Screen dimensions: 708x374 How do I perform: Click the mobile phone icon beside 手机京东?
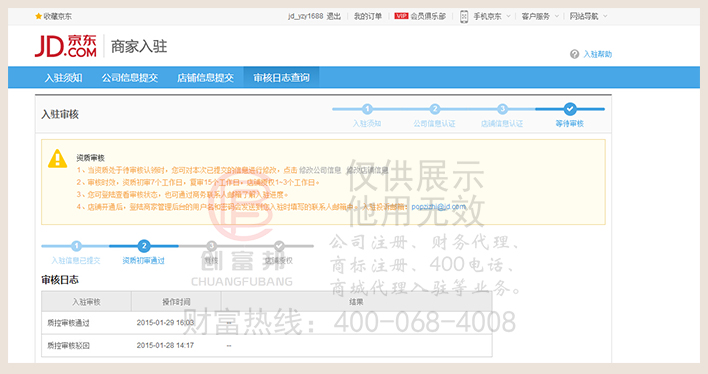[464, 17]
